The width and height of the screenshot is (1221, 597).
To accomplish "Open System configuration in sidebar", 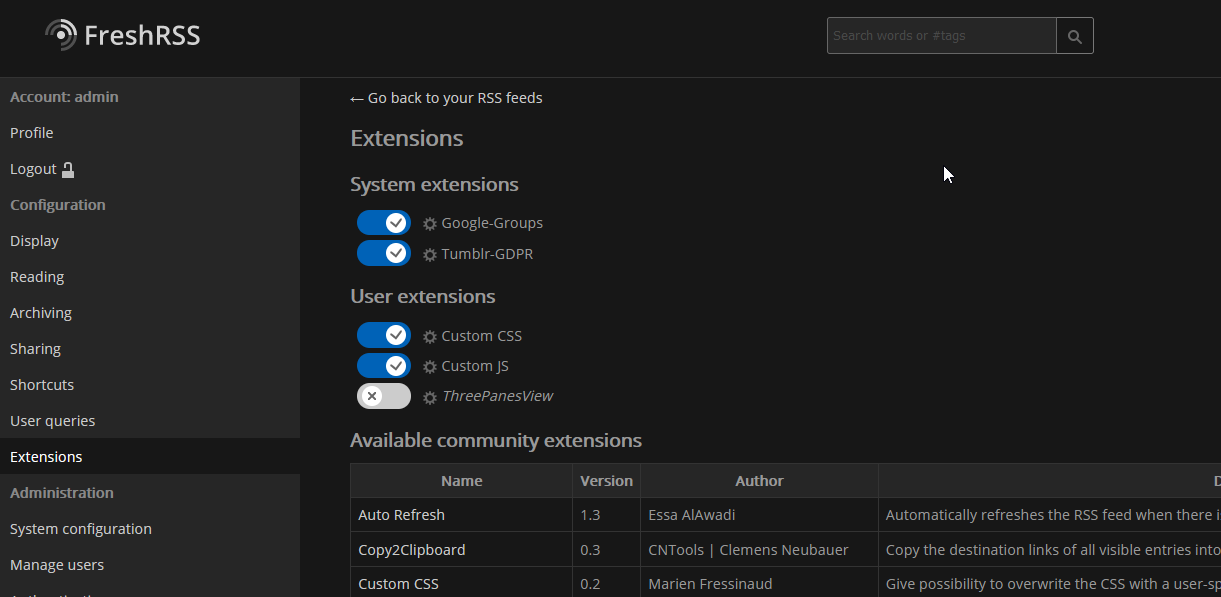I will click(81, 529).
